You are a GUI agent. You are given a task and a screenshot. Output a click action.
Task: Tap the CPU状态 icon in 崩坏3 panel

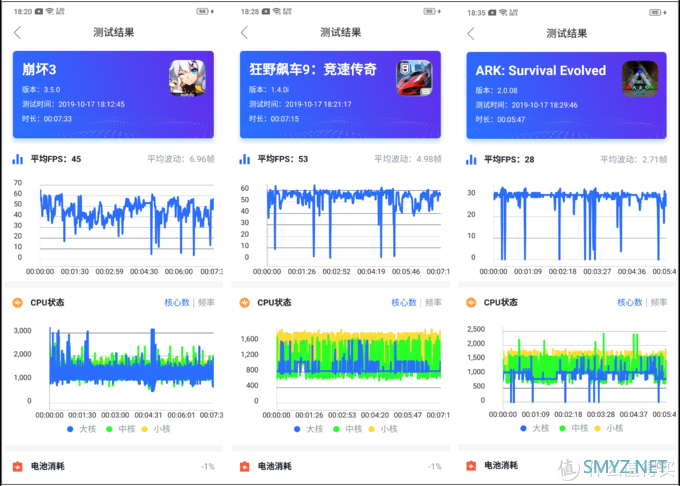[18, 302]
